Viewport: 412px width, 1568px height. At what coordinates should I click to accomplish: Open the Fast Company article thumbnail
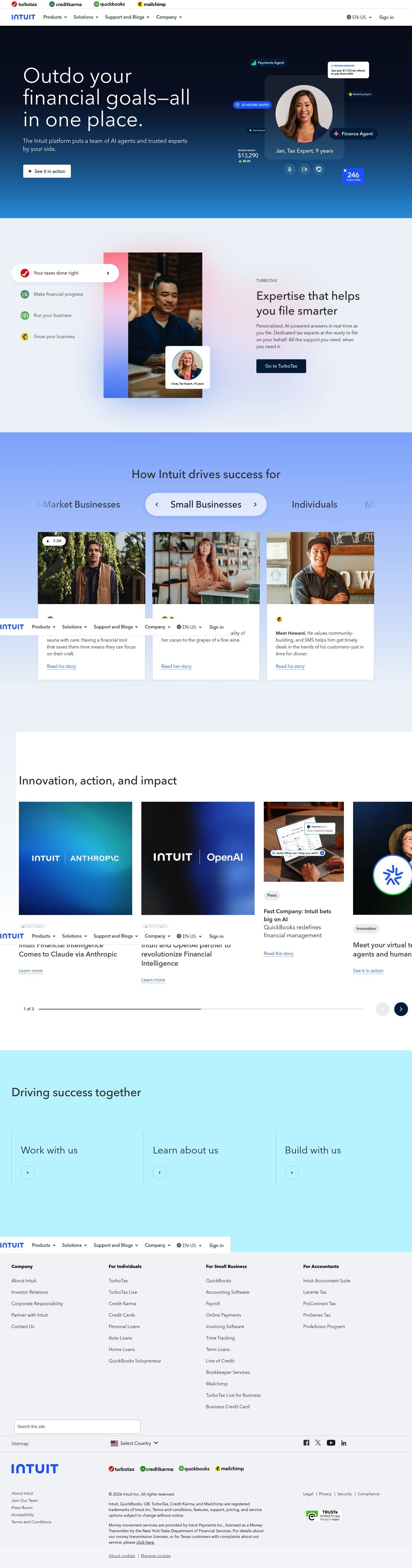point(304,841)
